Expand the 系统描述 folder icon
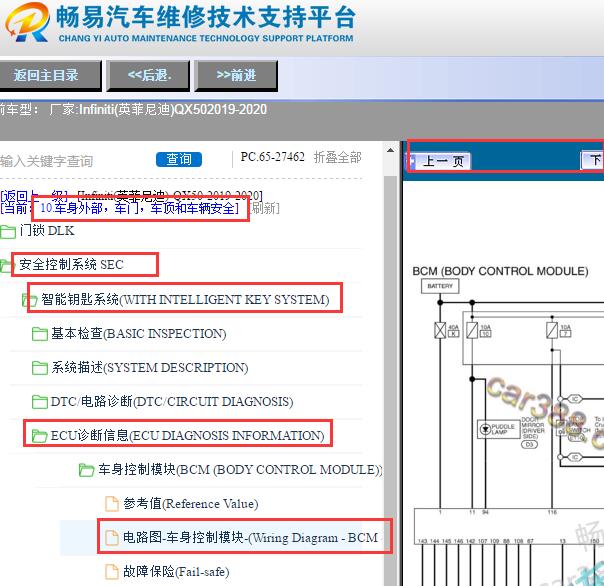604x586 pixels. click(x=40, y=368)
